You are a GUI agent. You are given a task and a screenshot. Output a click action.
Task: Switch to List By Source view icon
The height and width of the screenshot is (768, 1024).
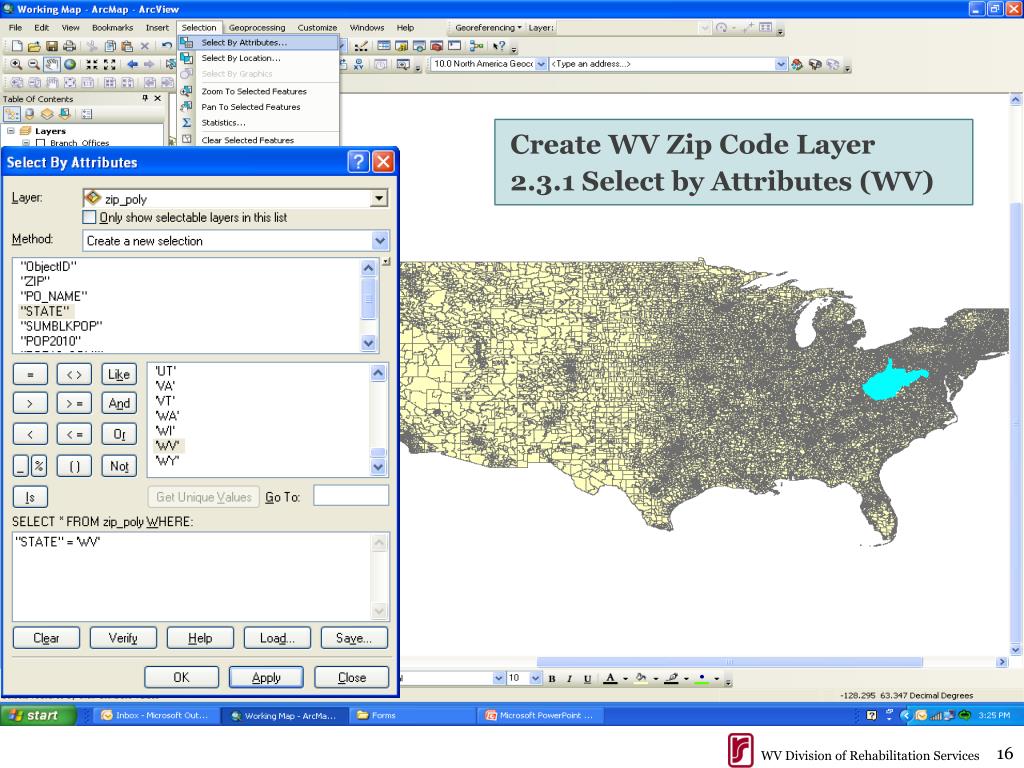[29, 114]
